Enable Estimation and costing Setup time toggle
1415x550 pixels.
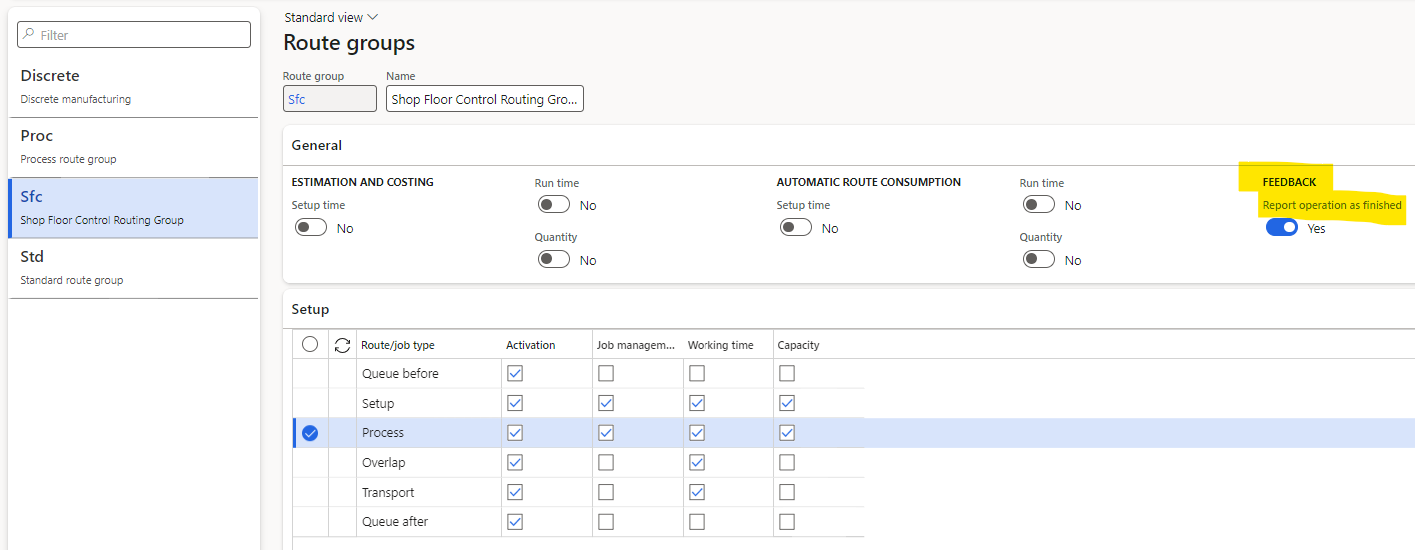[311, 228]
